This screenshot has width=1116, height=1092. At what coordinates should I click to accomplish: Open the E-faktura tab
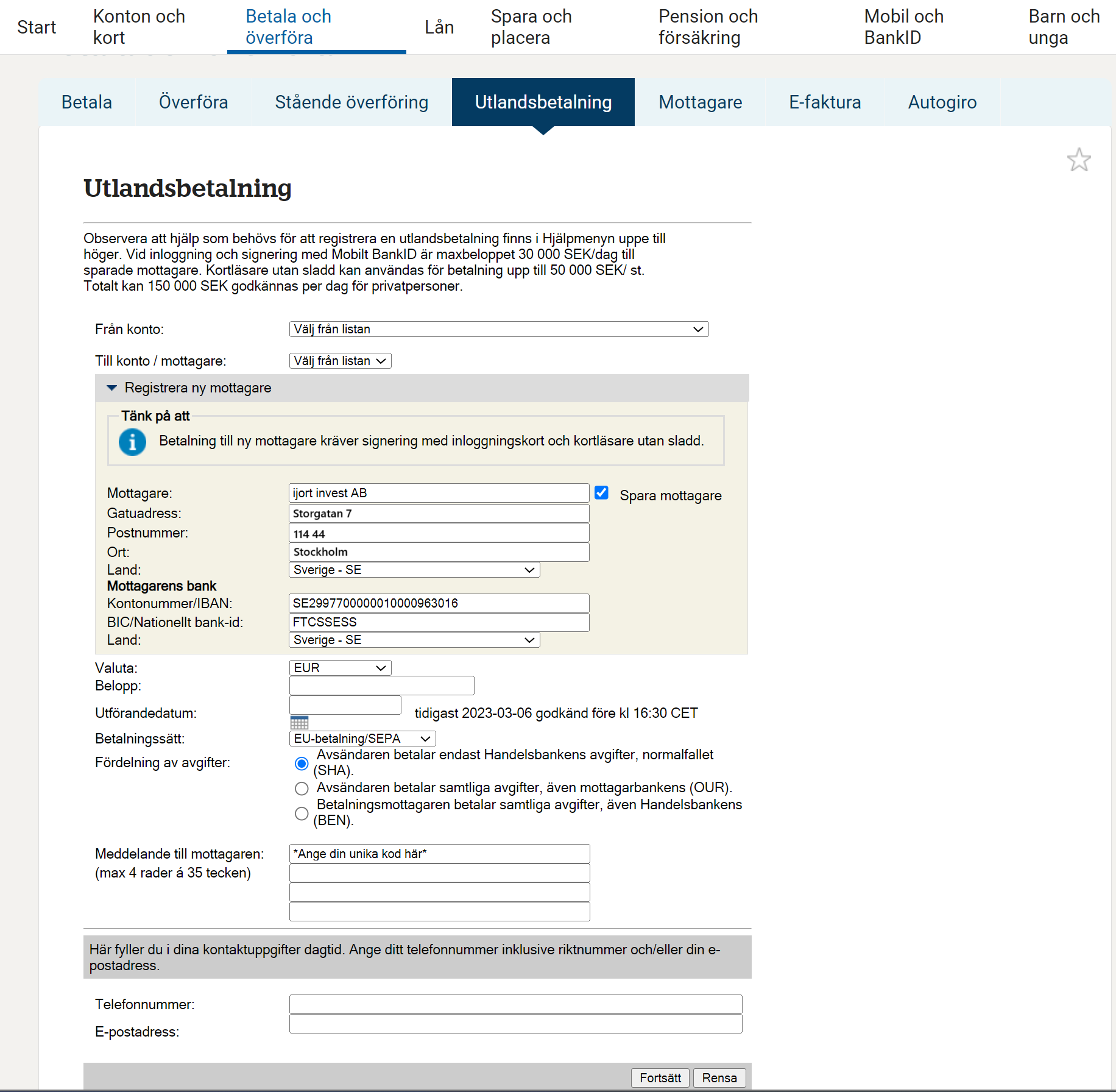(x=825, y=102)
